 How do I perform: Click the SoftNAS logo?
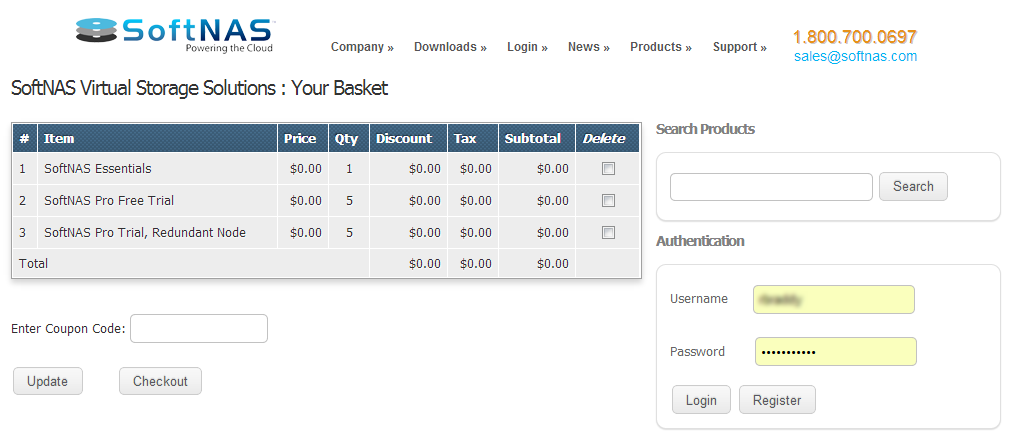coord(175,34)
